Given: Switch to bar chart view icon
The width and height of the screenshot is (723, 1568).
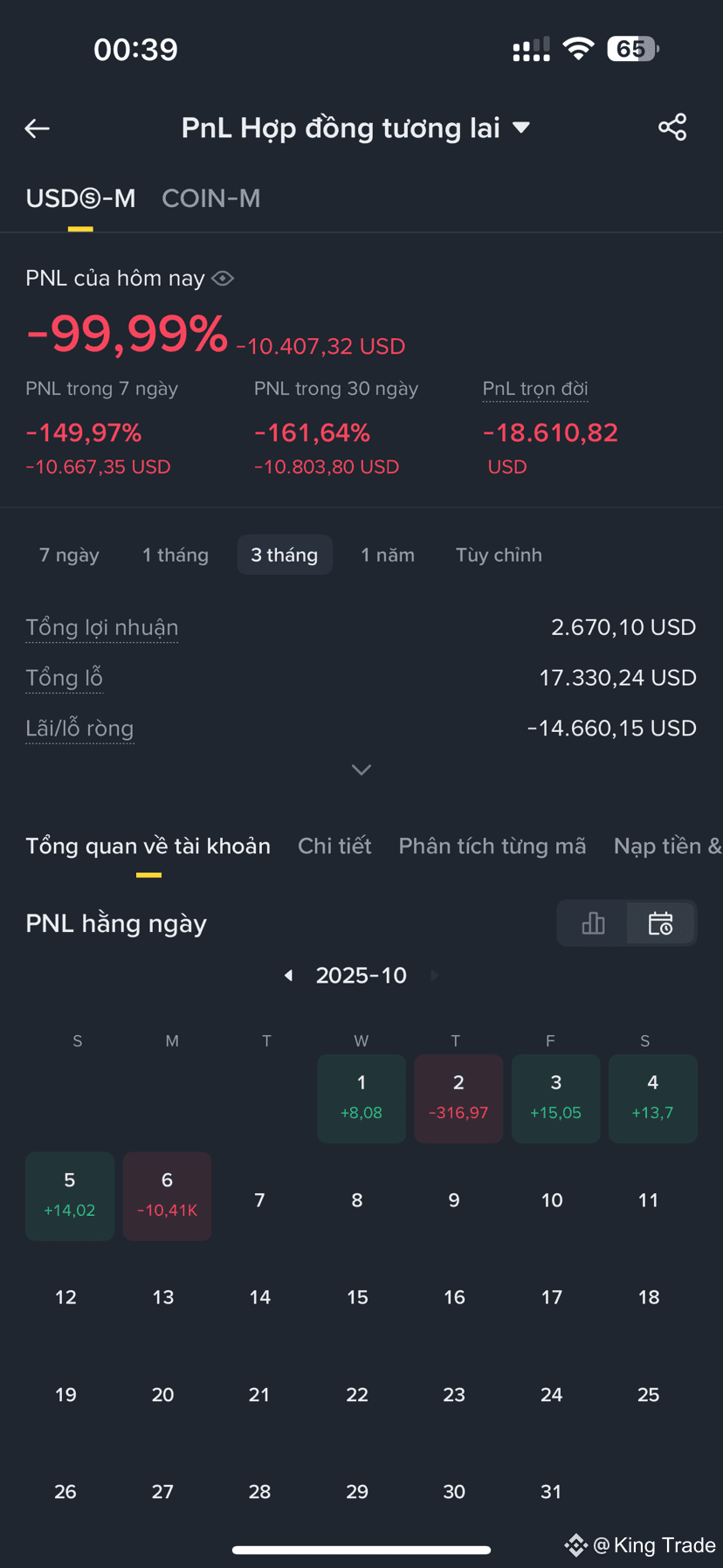Looking at the screenshot, I should pos(593,923).
